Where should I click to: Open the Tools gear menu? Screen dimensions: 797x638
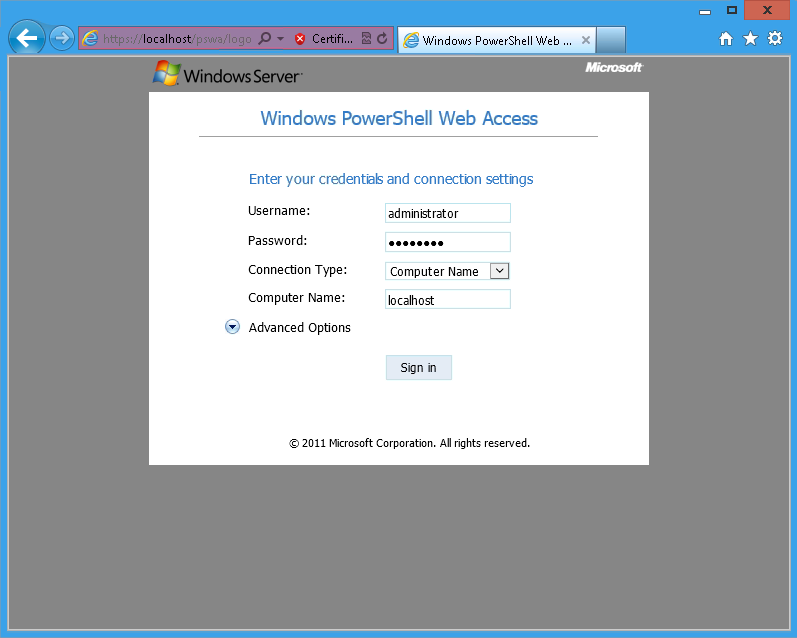coord(775,39)
